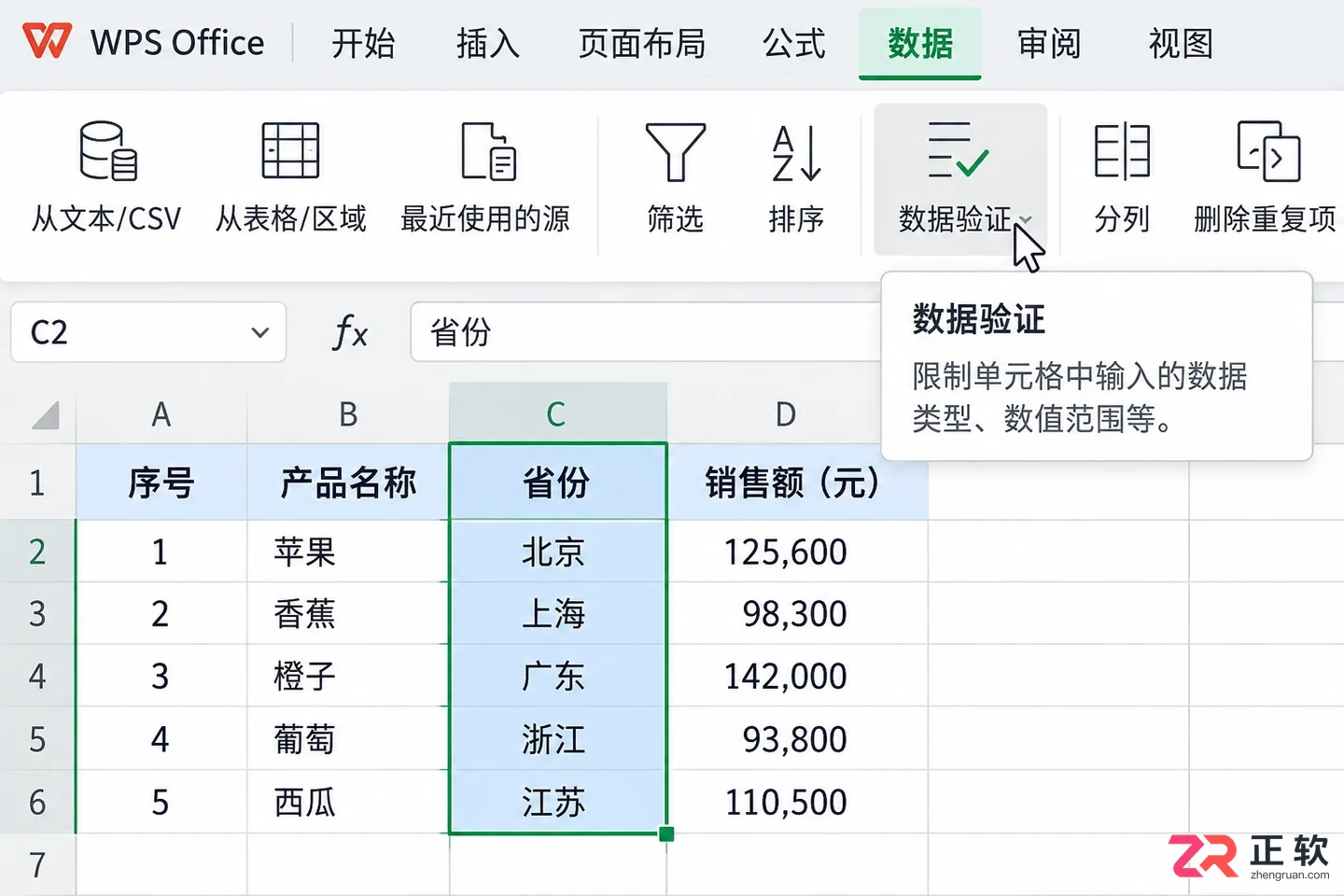Screen dimensions: 1344x896
Task: Select the cell containing 苹果
Action: pyautogui.click(x=348, y=552)
